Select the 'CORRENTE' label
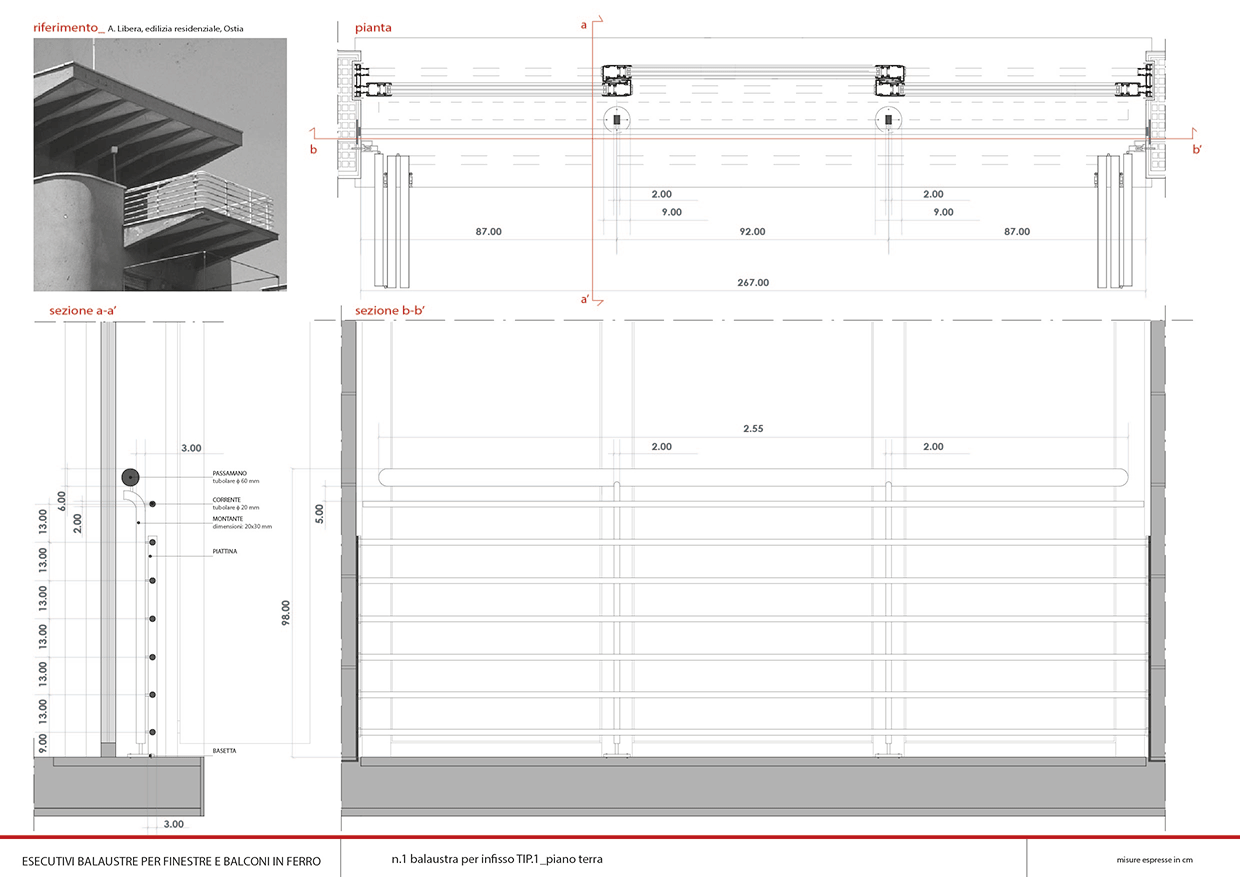Image resolution: width=1240 pixels, height=877 pixels. [228, 499]
